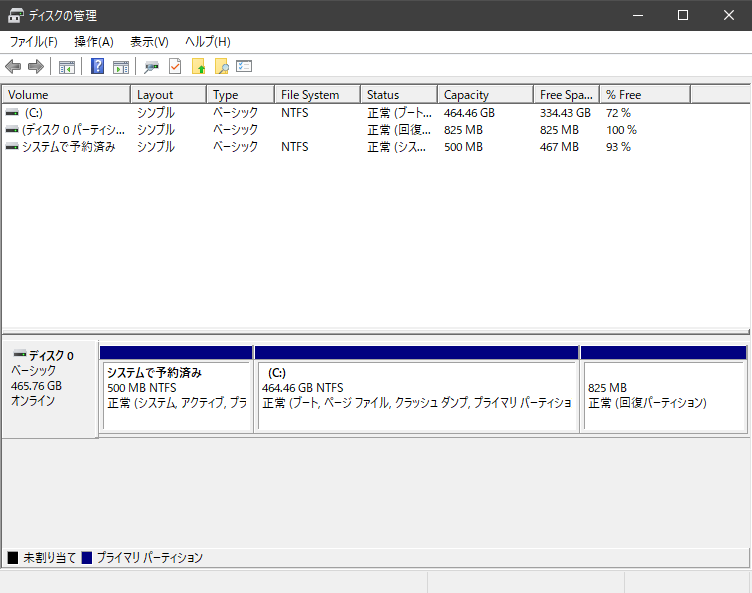752x593 pixels.
Task: Click the checklist settings toolbar icon
Action: (244, 66)
